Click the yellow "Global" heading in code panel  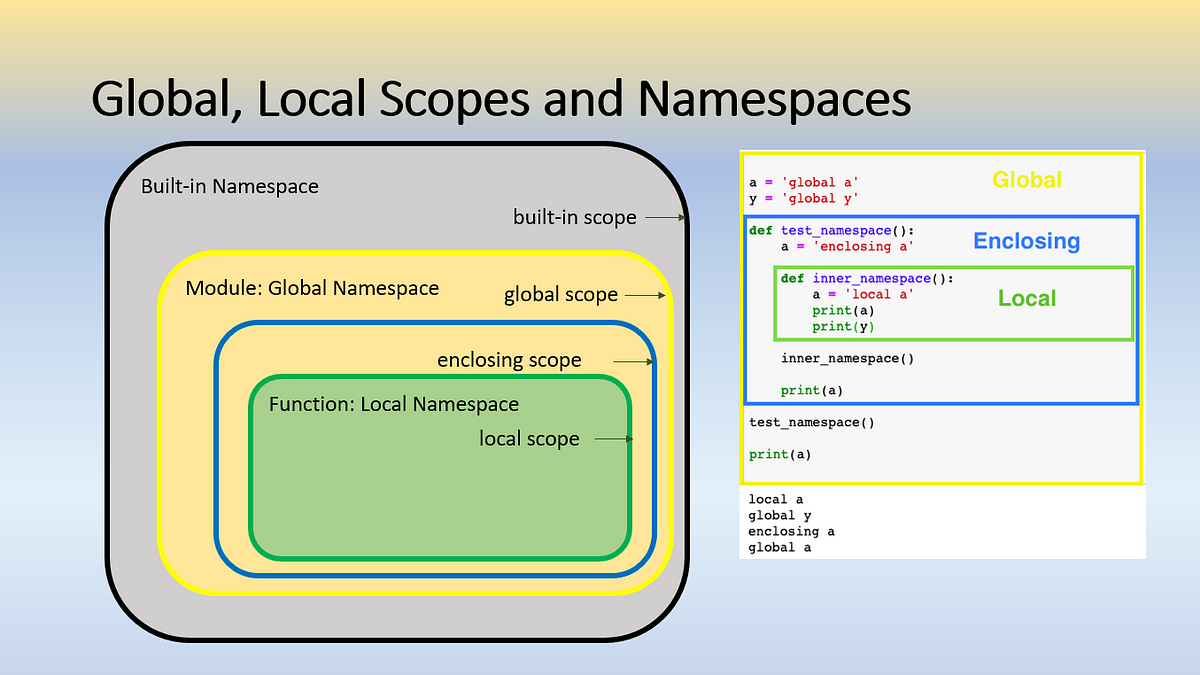(x=1027, y=180)
